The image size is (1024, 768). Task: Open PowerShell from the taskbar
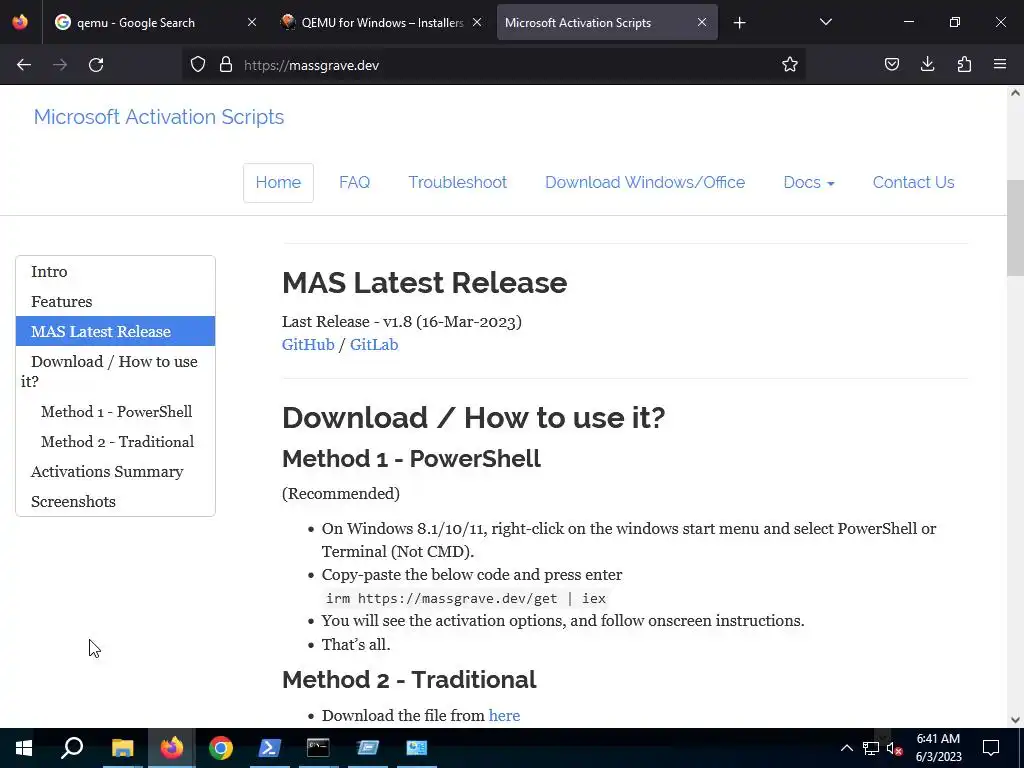(x=270, y=748)
